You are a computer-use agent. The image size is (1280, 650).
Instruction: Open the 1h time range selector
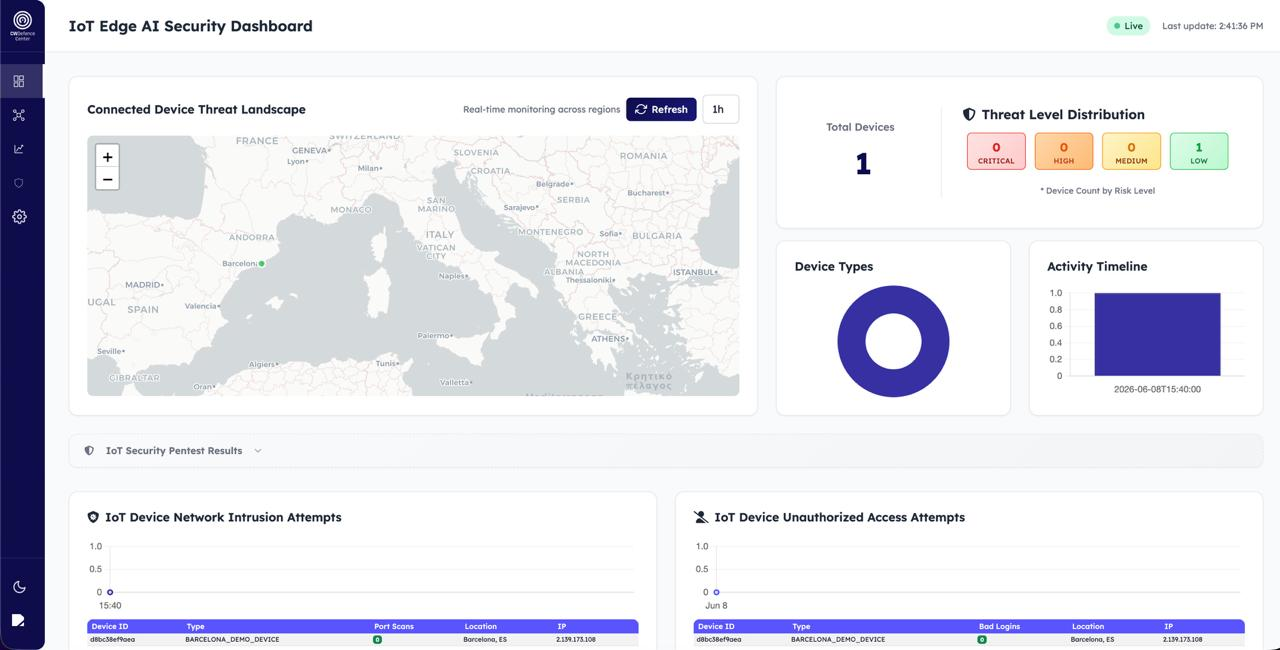(x=720, y=109)
